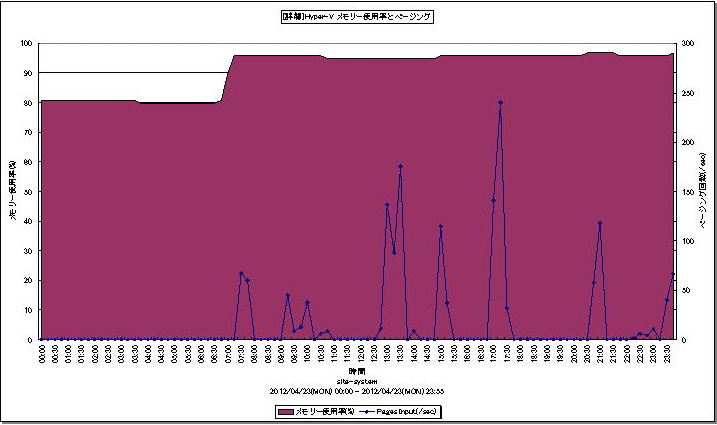Click the 20 value on memory usage axis
717x425 pixels.
[28, 280]
